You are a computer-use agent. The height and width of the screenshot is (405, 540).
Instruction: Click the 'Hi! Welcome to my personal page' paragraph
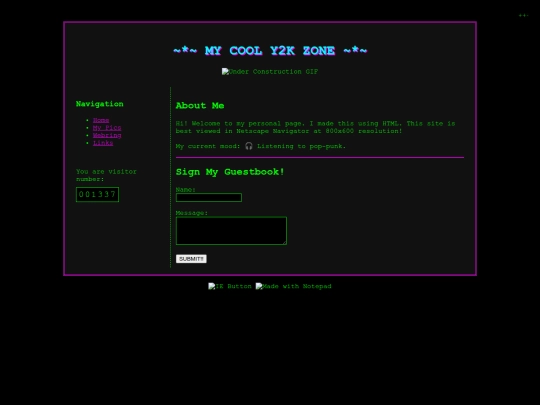click(x=315, y=127)
